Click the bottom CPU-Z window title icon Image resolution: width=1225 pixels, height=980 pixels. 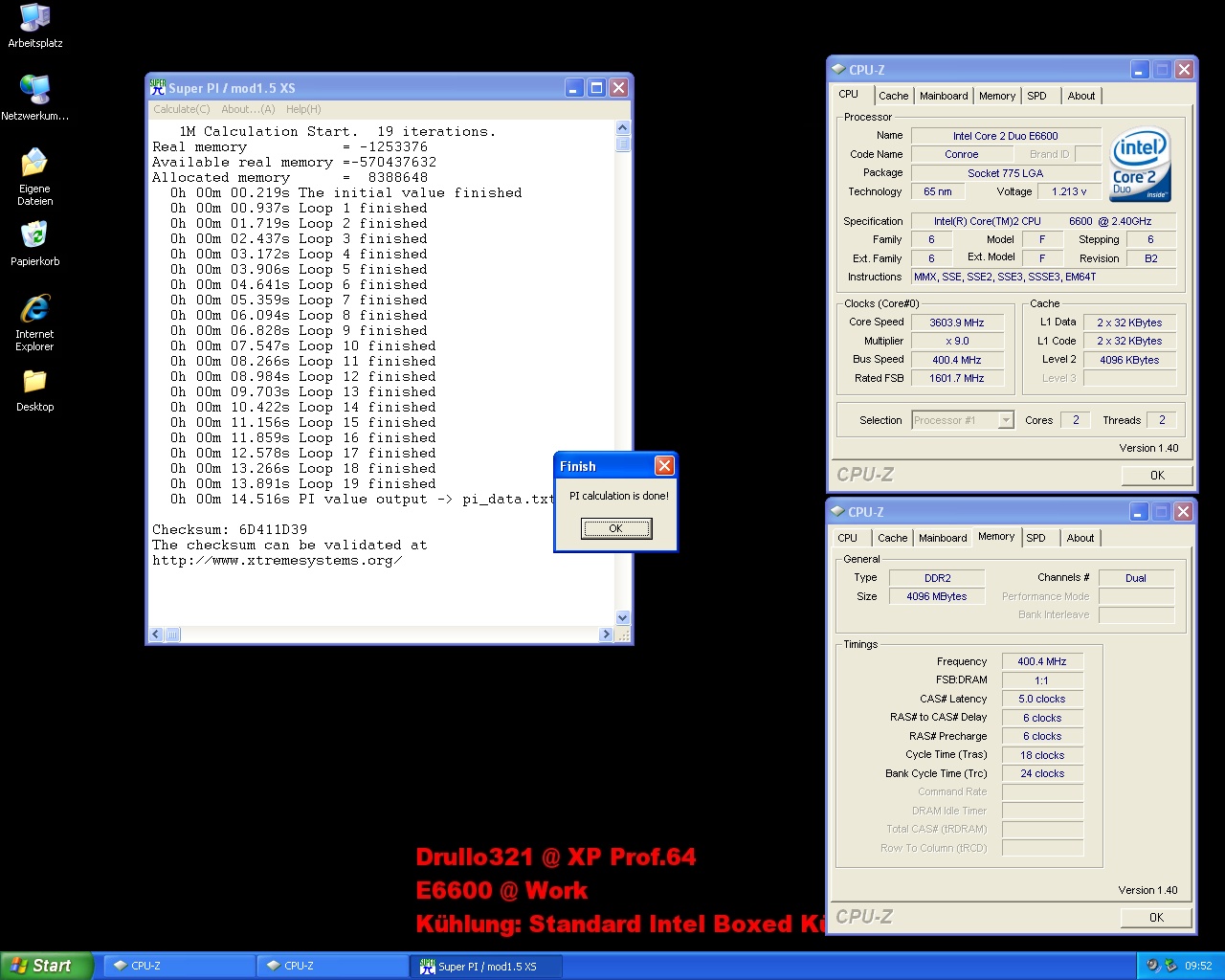[838, 511]
